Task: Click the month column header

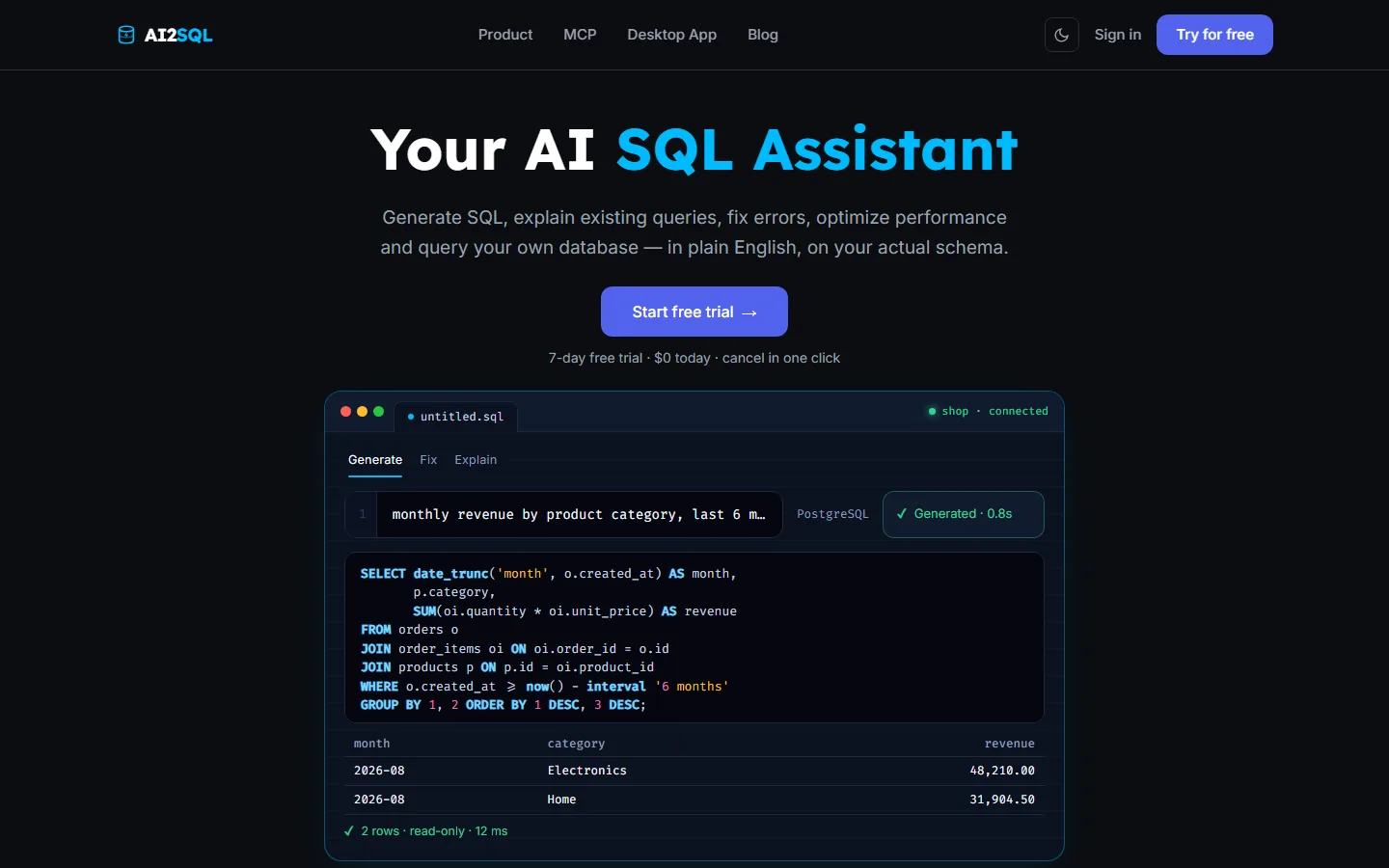Action: click(371, 744)
